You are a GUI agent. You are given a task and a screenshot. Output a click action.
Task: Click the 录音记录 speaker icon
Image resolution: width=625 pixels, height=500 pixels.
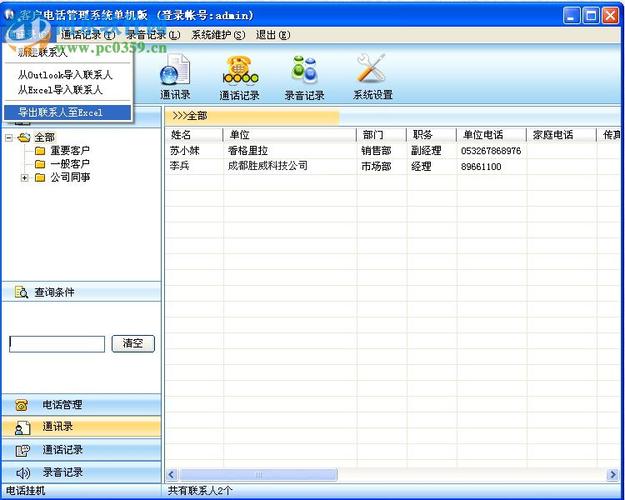(23, 473)
